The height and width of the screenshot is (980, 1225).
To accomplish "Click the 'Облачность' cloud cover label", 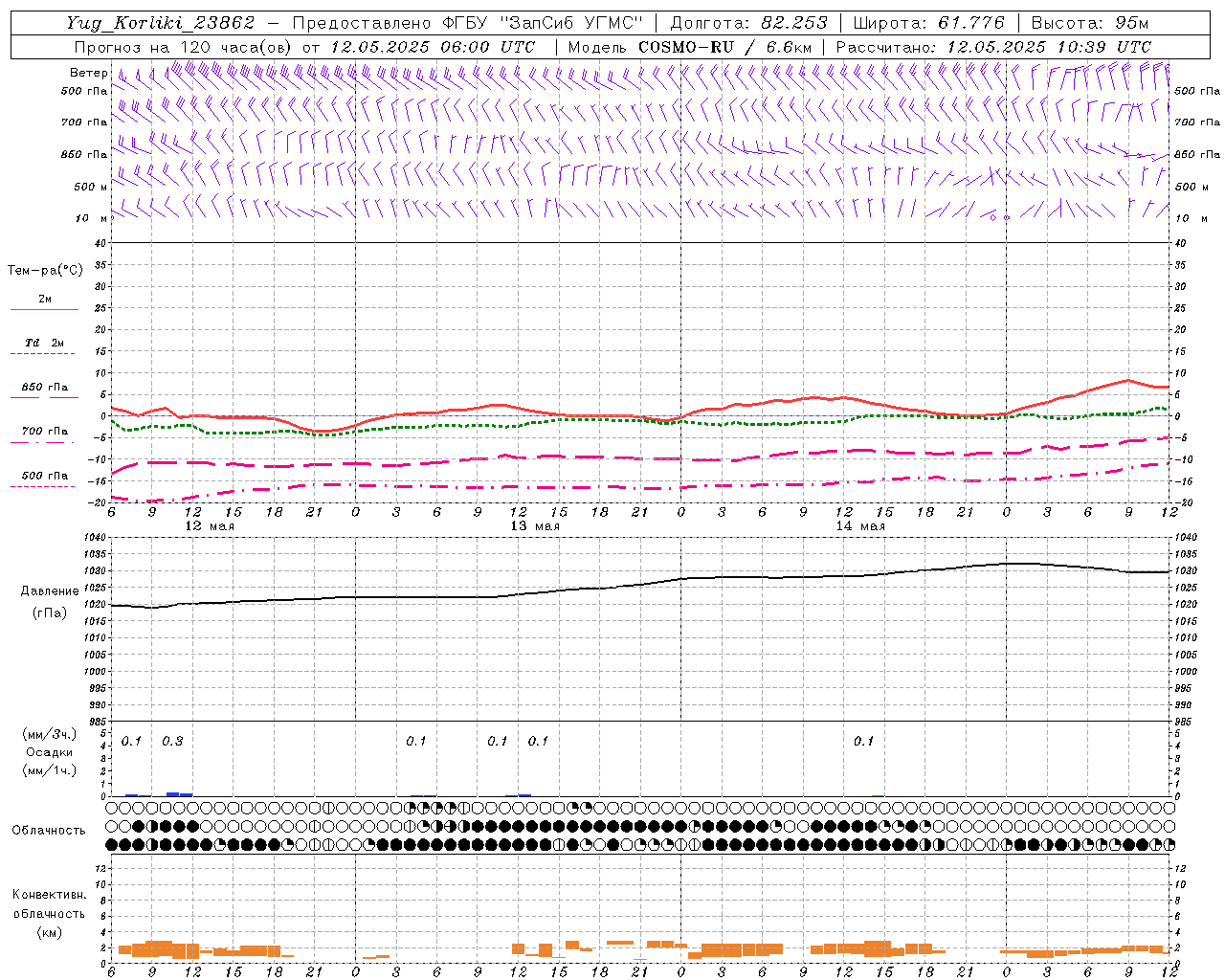I will pos(49,830).
